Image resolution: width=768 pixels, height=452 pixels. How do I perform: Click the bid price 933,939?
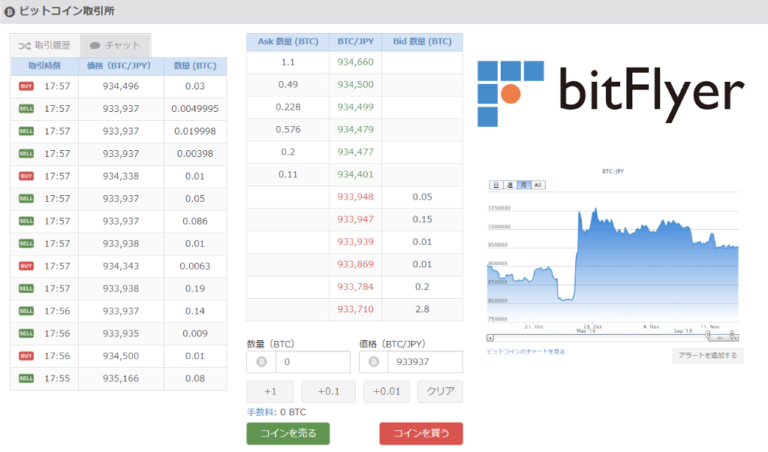[355, 242]
